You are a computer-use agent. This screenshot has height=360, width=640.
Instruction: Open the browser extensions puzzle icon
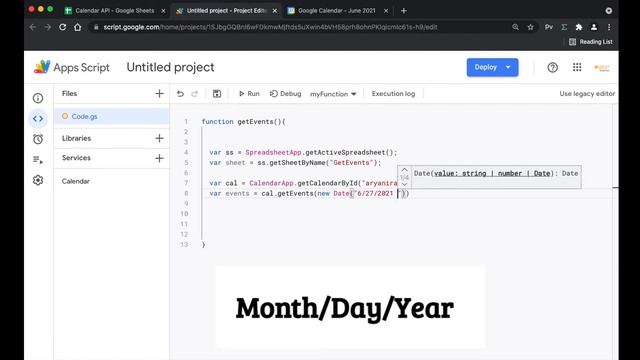point(579,27)
